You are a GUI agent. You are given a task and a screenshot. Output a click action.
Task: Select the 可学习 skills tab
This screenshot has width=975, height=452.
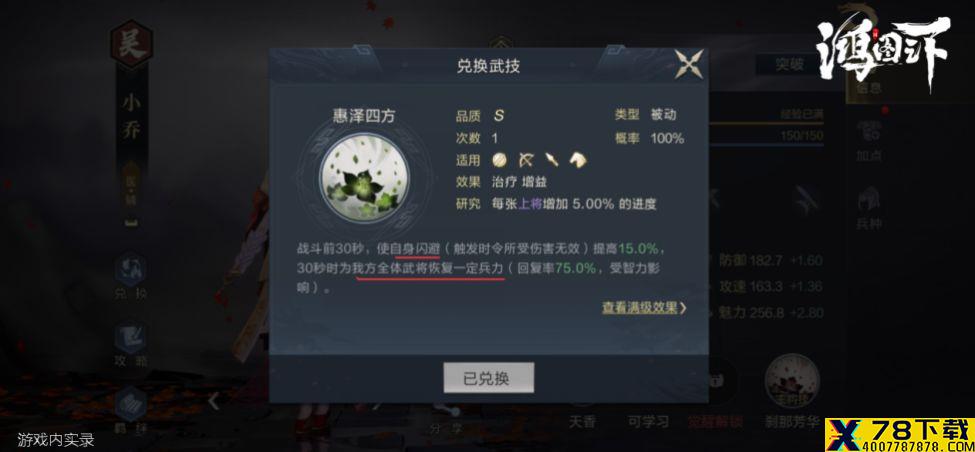(x=647, y=422)
